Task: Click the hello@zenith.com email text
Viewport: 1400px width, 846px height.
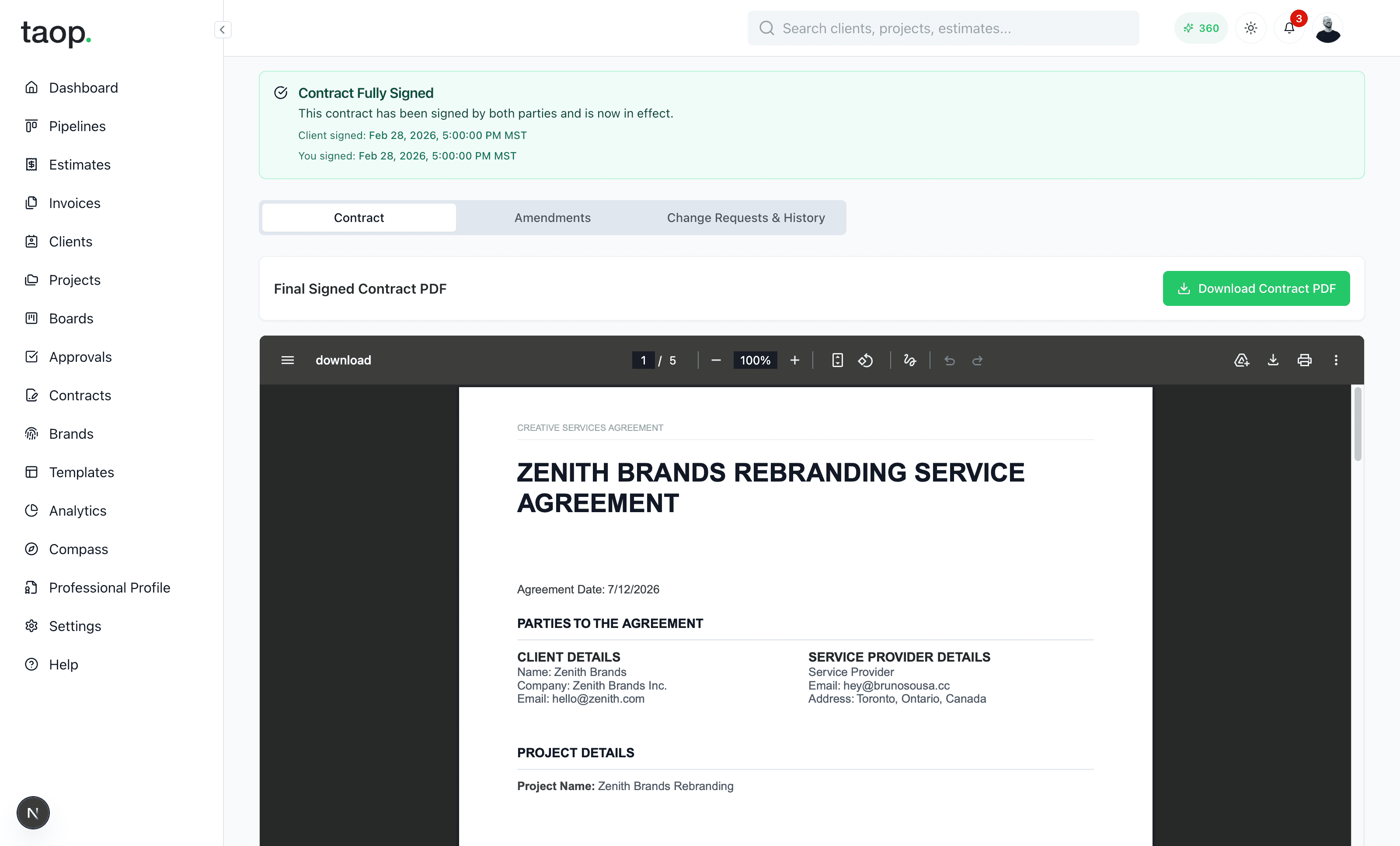Action: pyautogui.click(x=598, y=699)
